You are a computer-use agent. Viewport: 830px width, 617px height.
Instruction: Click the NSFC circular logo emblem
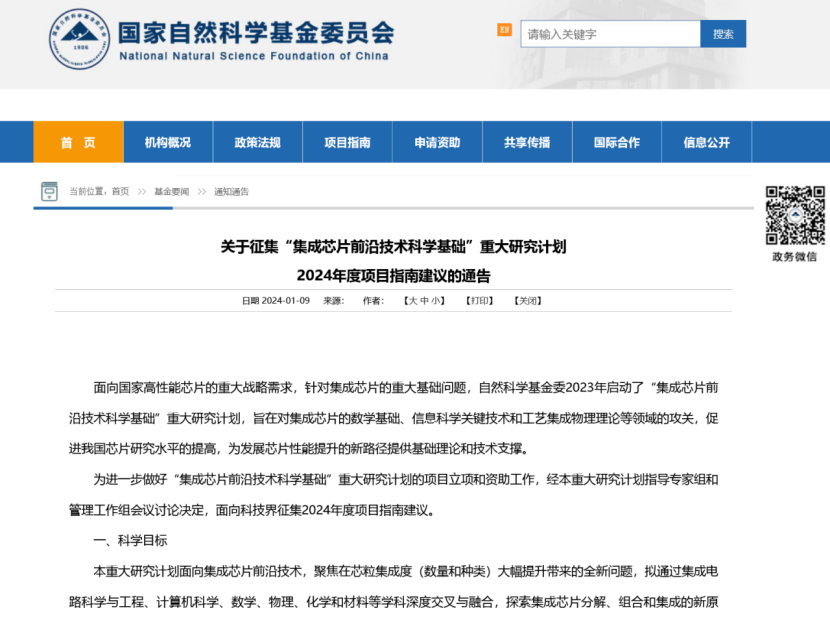coord(79,38)
